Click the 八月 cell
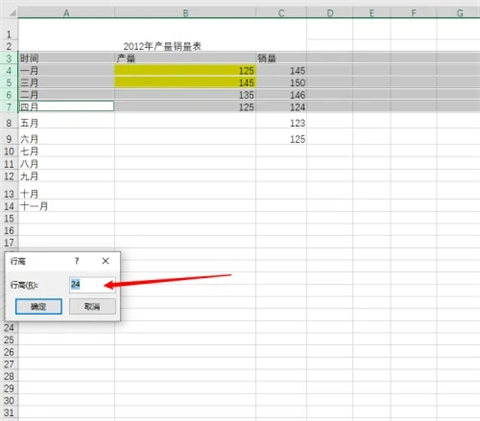The height and width of the screenshot is (421, 480). (x=66, y=164)
